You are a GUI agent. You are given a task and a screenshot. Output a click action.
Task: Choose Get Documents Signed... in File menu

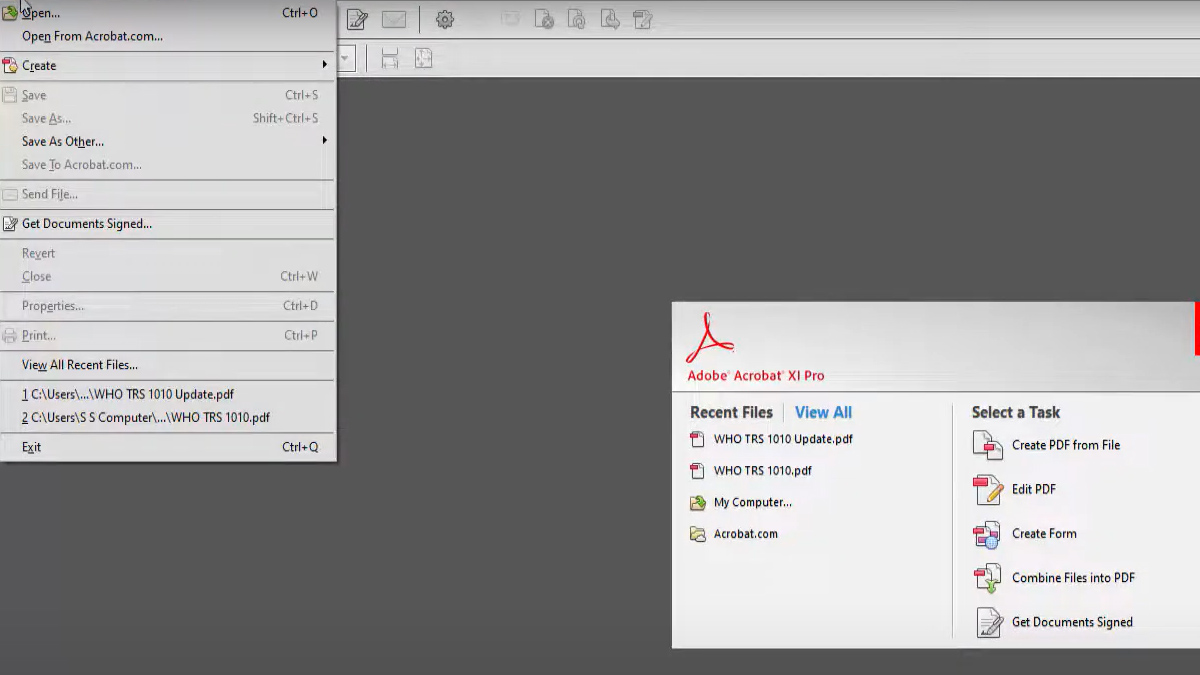coord(168,224)
